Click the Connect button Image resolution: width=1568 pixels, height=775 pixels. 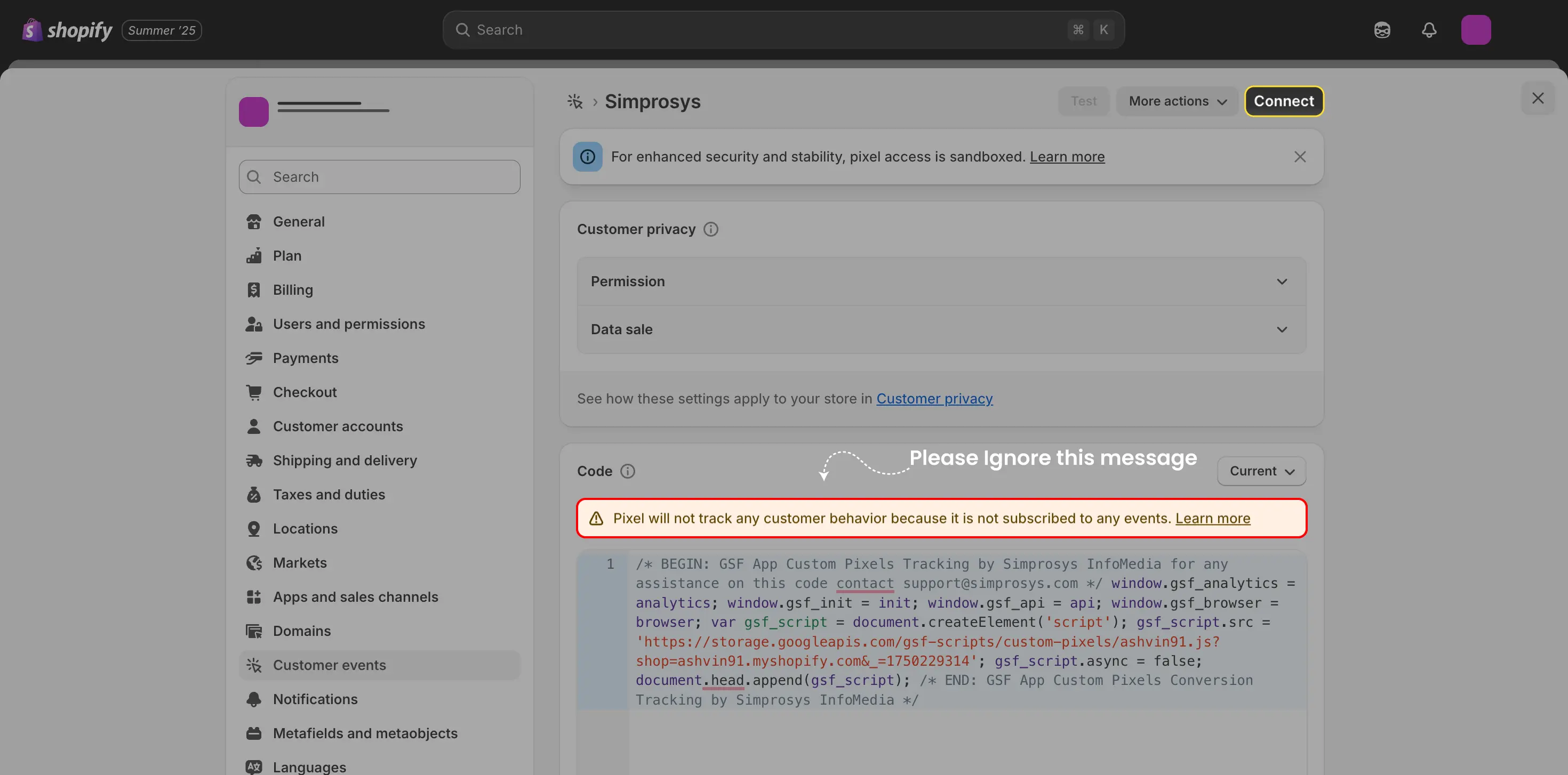pyautogui.click(x=1284, y=101)
